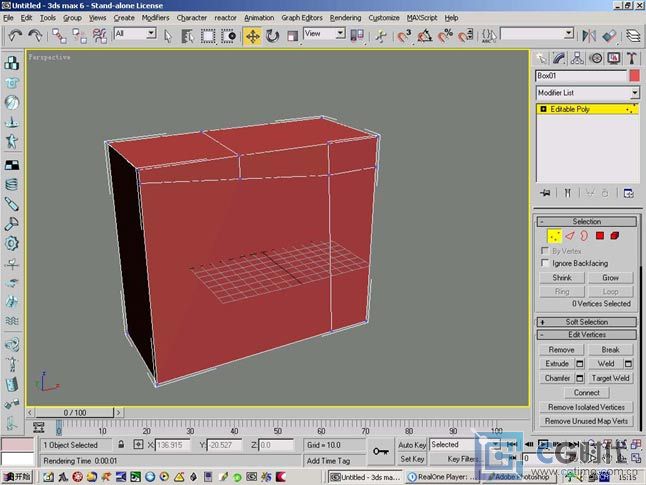Screen dimensions: 646x485
Task: Click the Undo arrow in the main toolbar
Action: [x=15, y=36]
